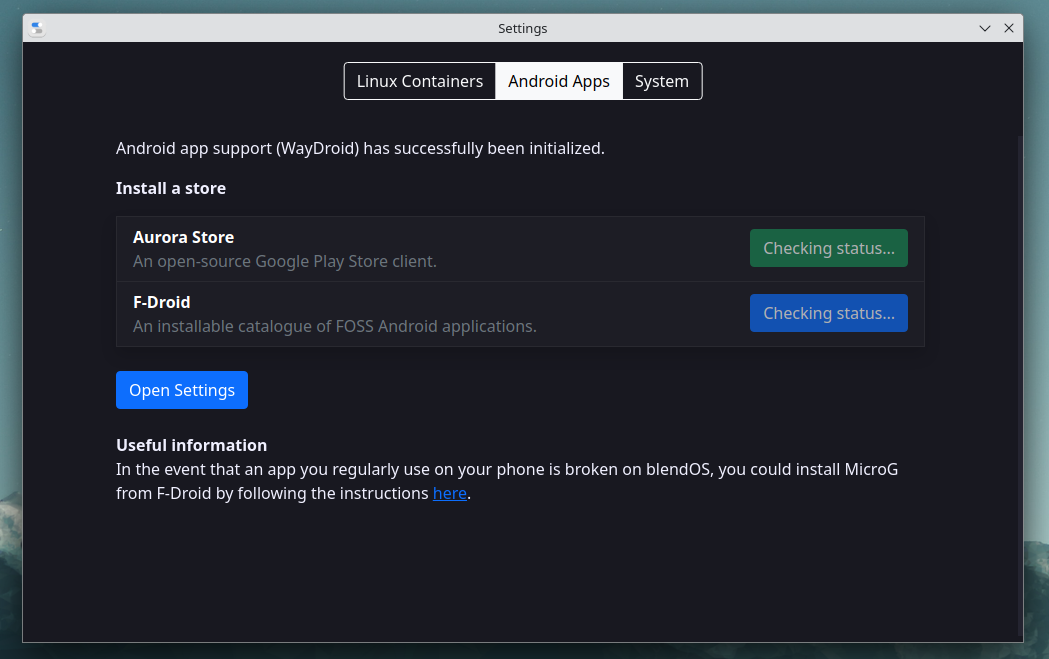Click the 'Useful information' heading

tap(191, 446)
